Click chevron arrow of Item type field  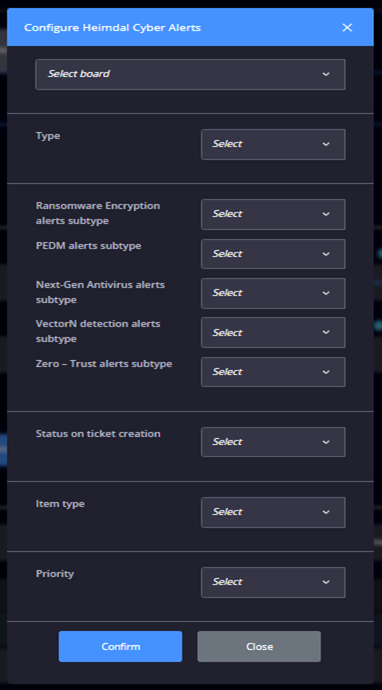[x=326, y=512]
